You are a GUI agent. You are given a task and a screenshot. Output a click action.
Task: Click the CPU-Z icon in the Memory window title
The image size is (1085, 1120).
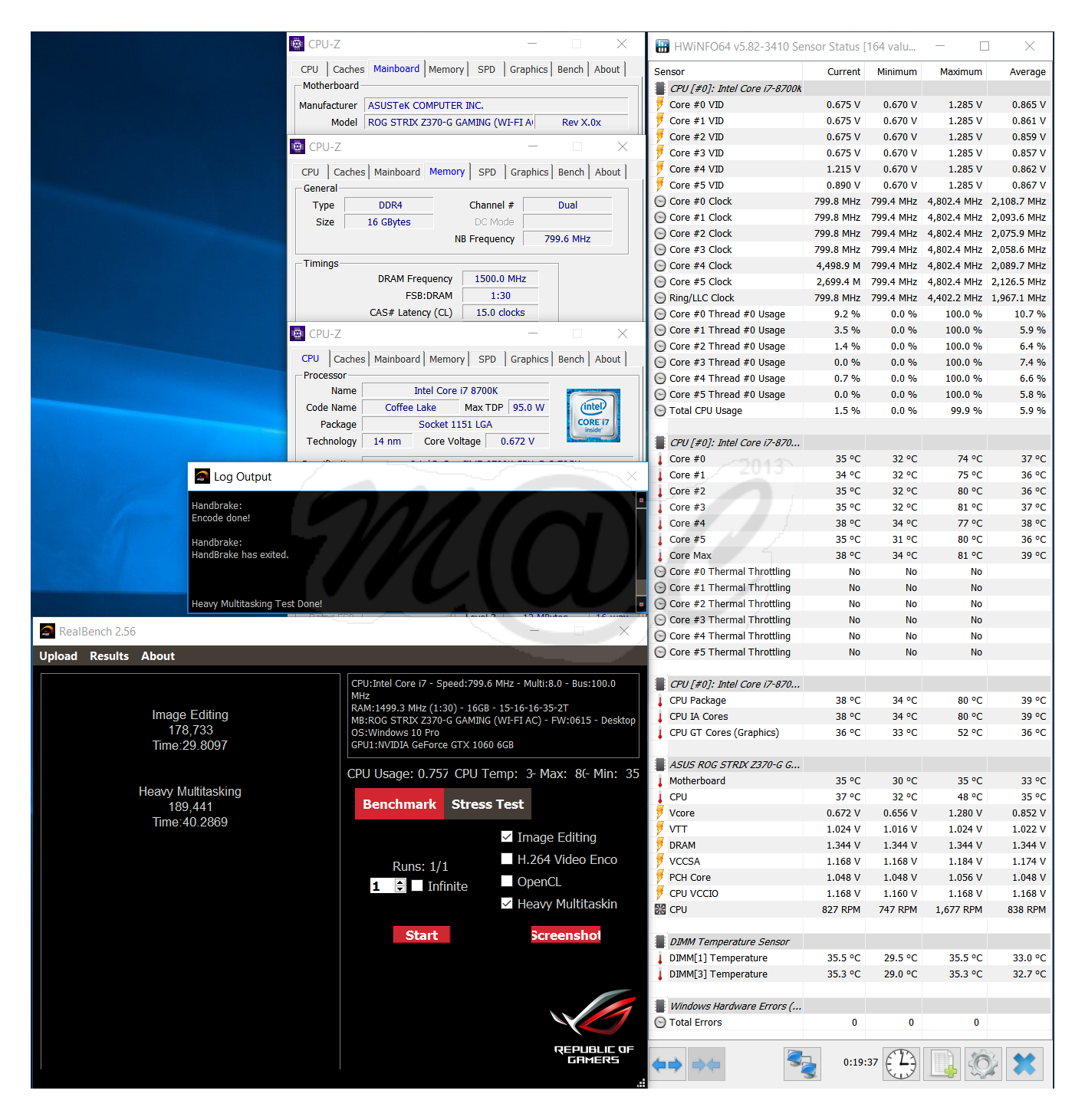coord(298,146)
